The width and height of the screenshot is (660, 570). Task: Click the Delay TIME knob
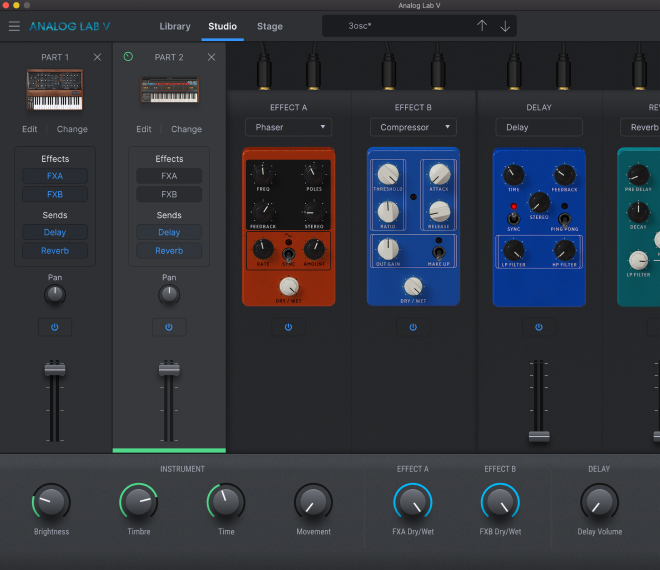pos(514,175)
